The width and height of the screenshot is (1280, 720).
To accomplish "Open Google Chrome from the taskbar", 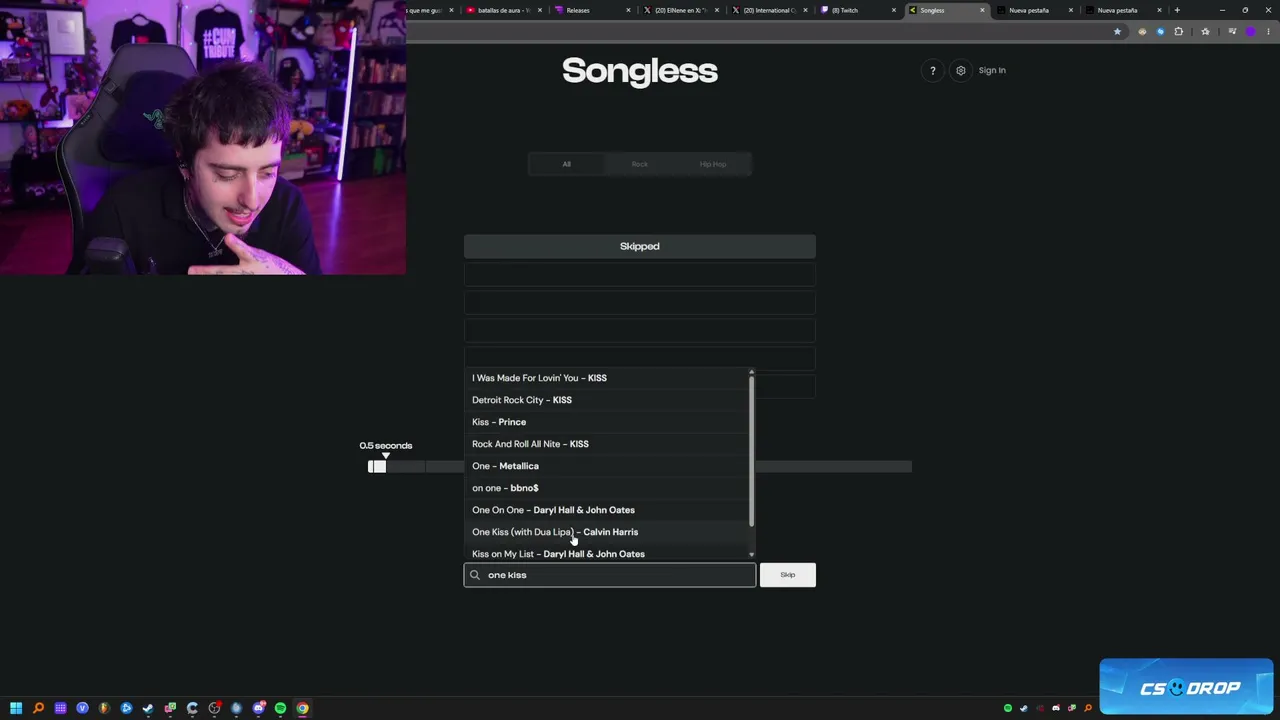I will tap(302, 708).
